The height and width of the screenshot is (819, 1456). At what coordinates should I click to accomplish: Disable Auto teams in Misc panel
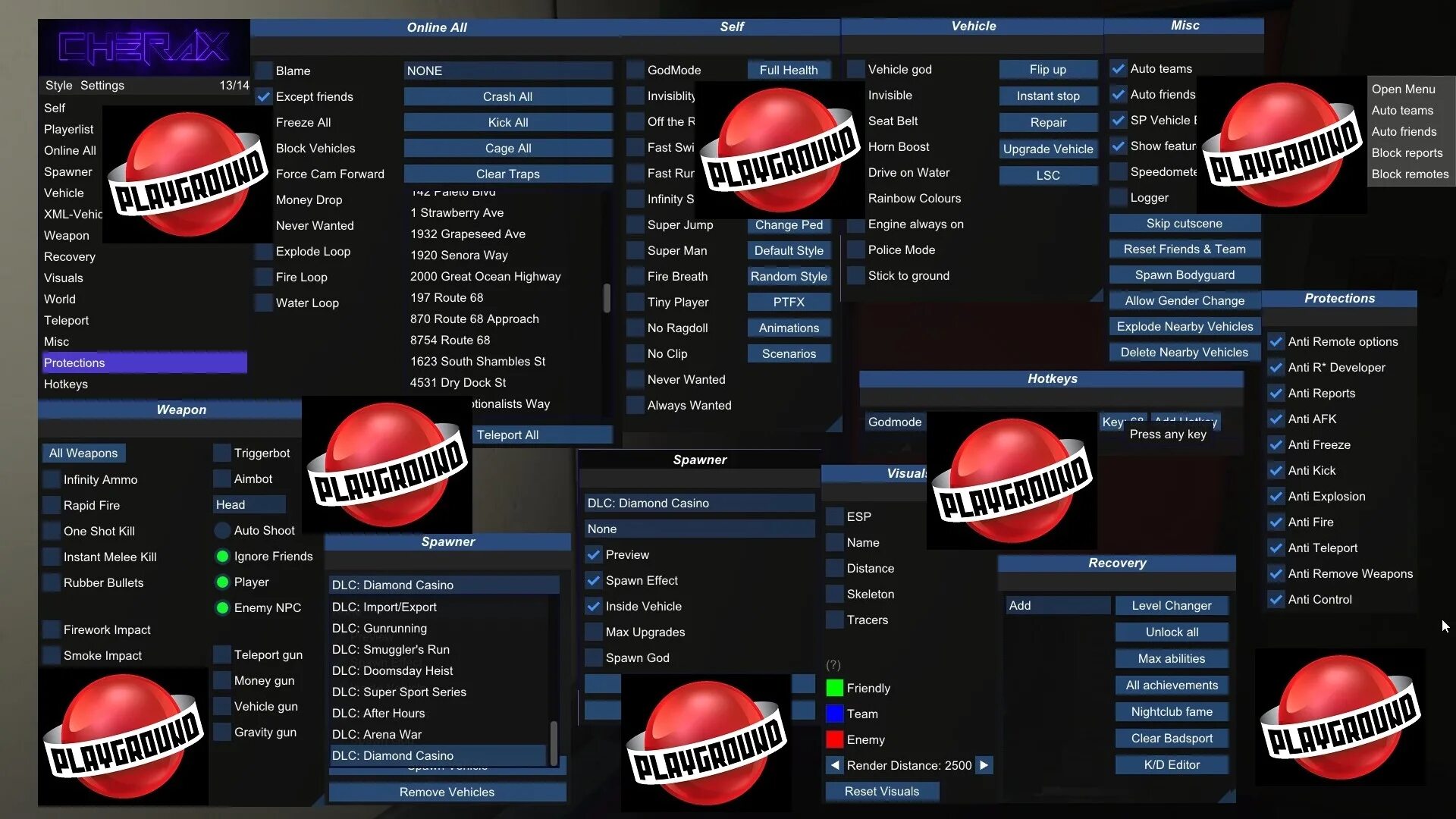(1119, 68)
